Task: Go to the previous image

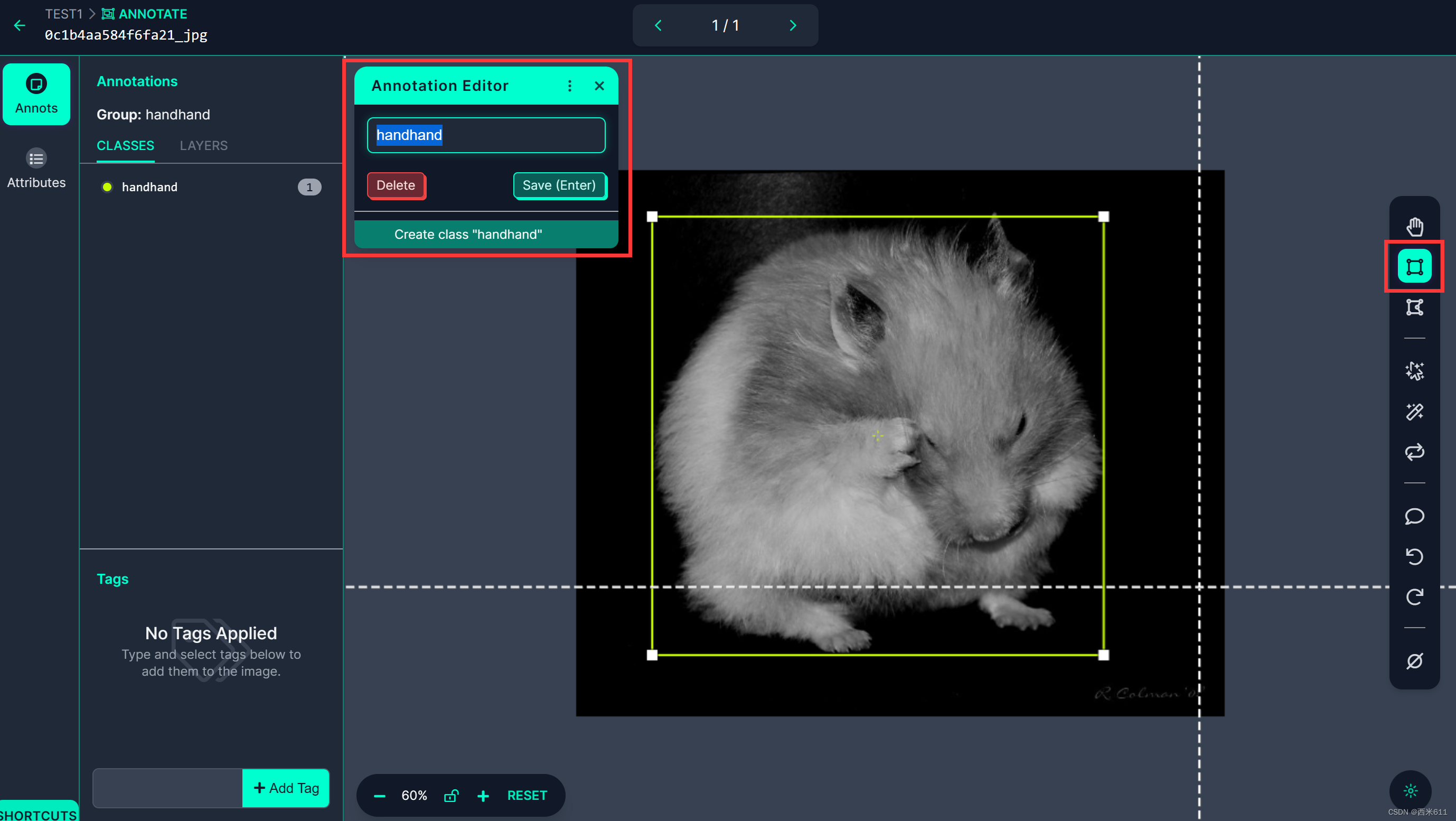Action: 658,25
